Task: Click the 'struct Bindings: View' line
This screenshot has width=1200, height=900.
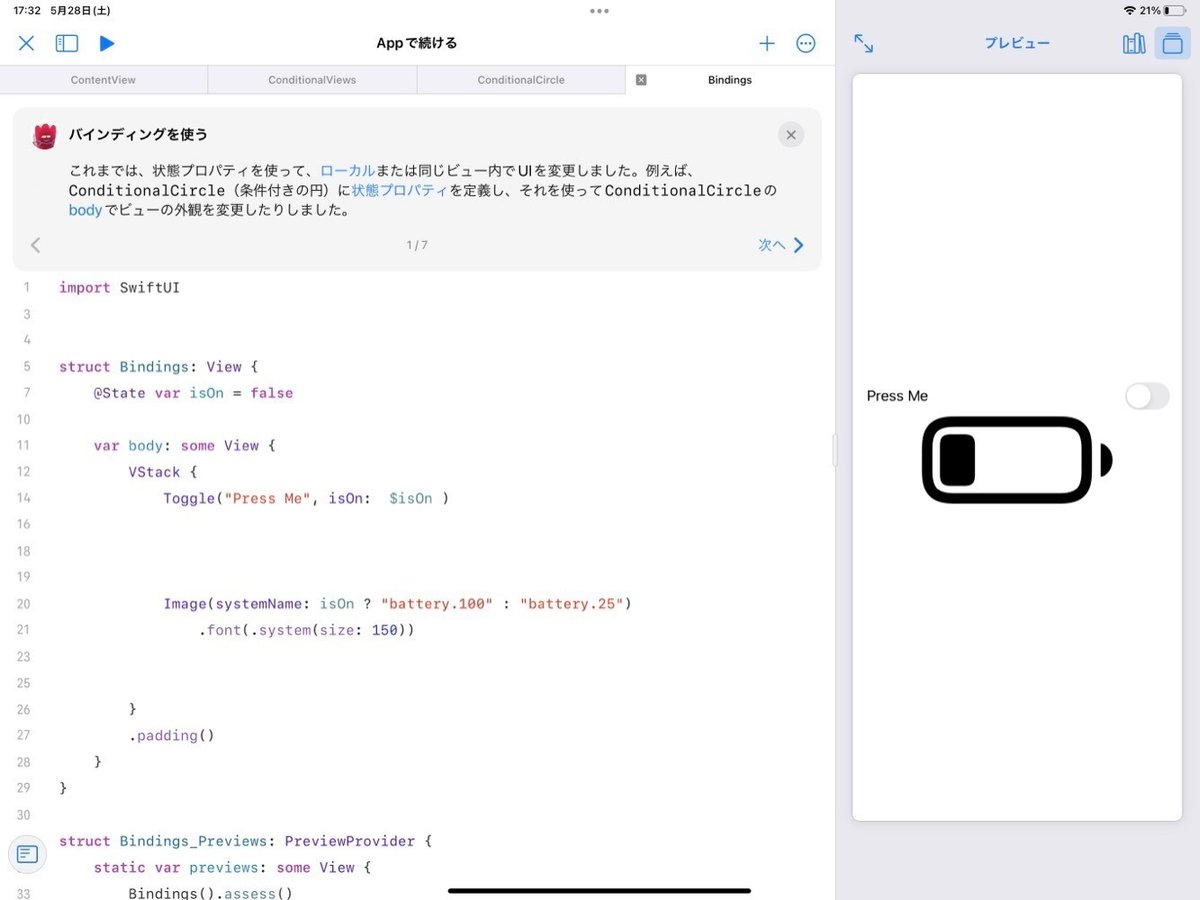Action: (158, 367)
